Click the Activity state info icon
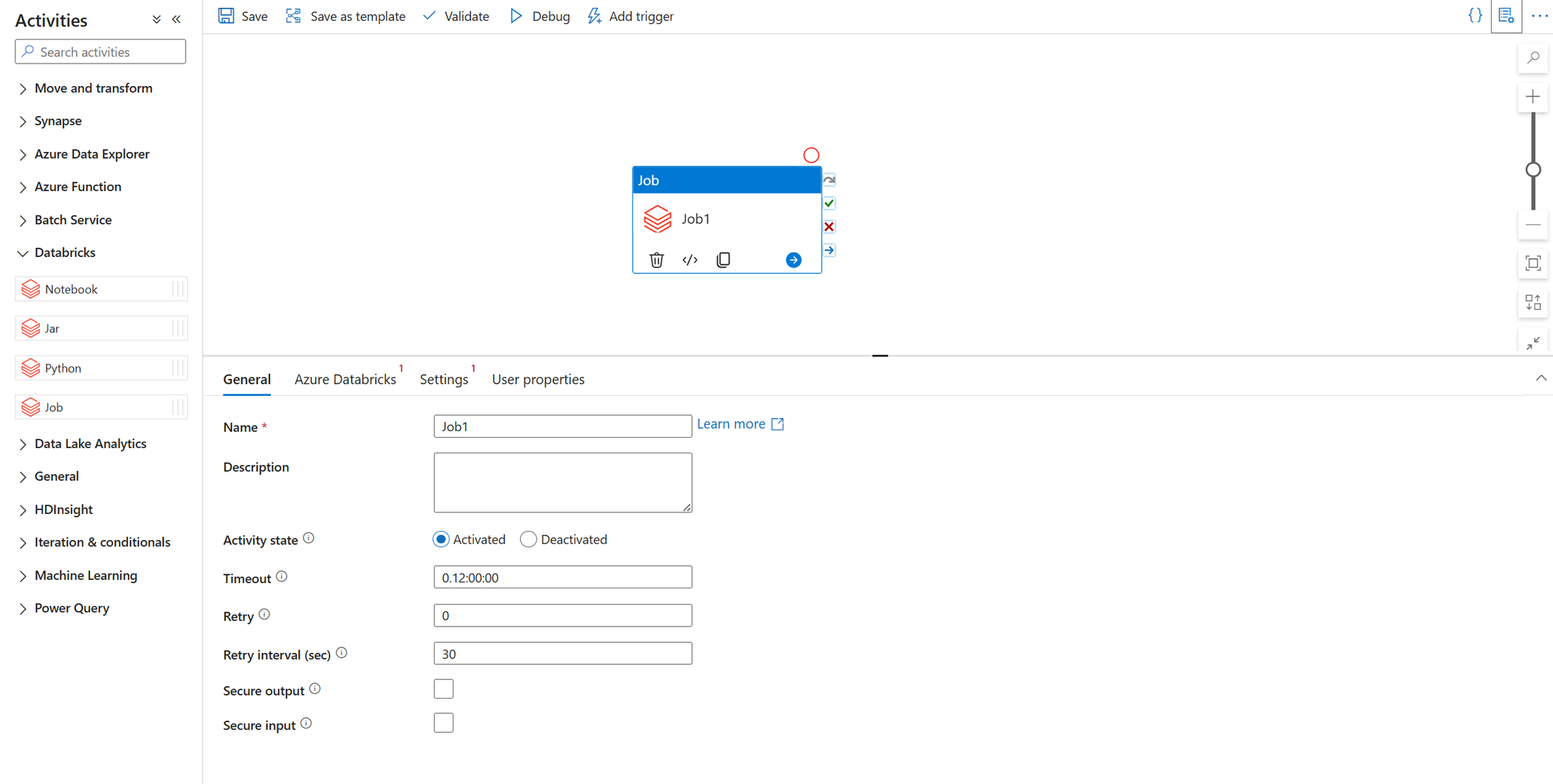 click(x=309, y=538)
